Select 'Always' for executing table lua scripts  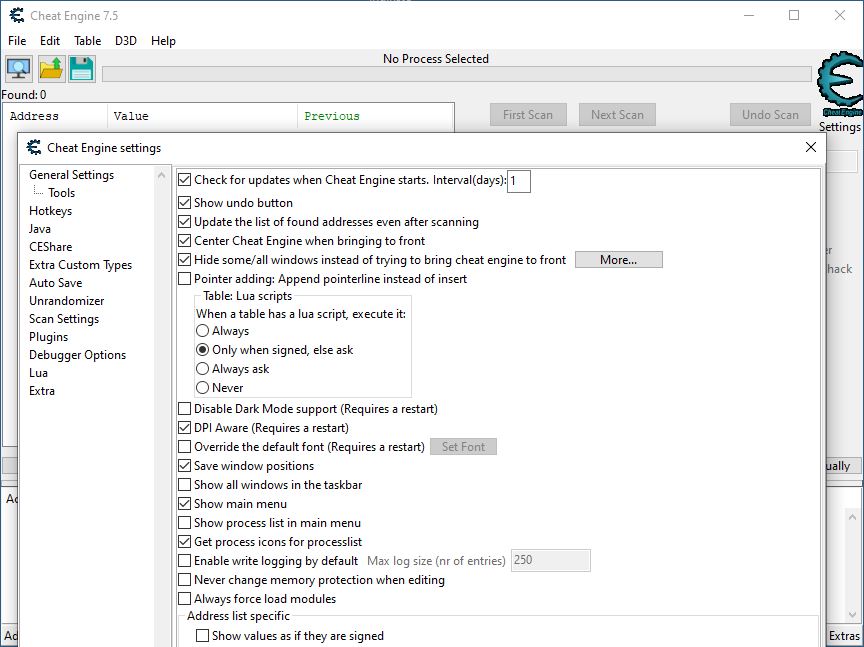(x=204, y=330)
